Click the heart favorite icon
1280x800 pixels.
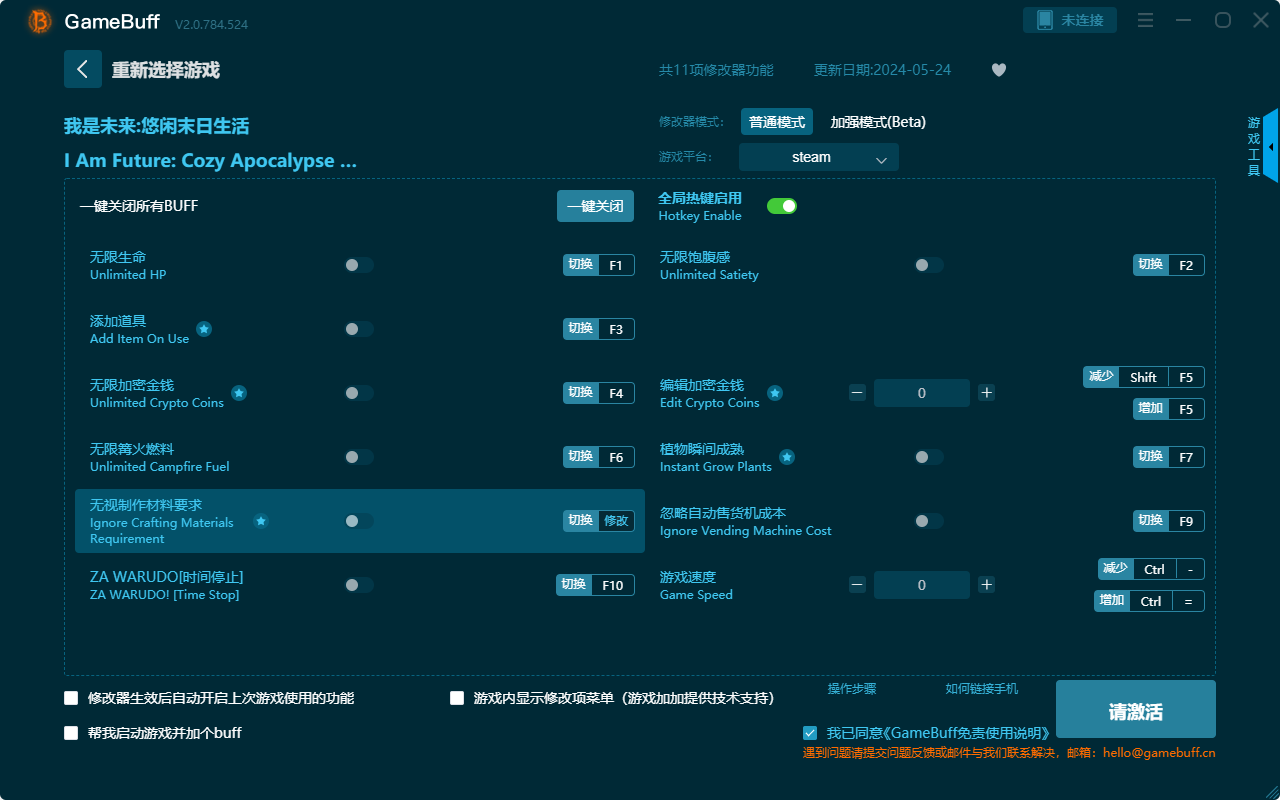[x=999, y=70]
